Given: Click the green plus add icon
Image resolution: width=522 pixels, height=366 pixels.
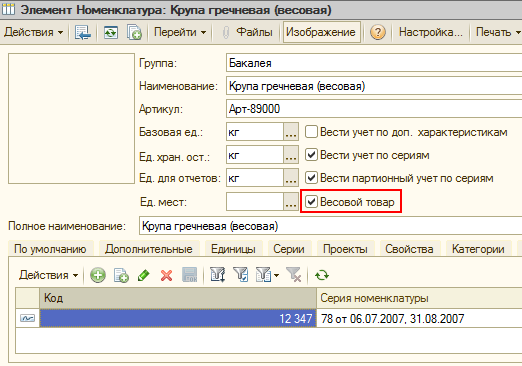Looking at the screenshot, I should click(98, 275).
